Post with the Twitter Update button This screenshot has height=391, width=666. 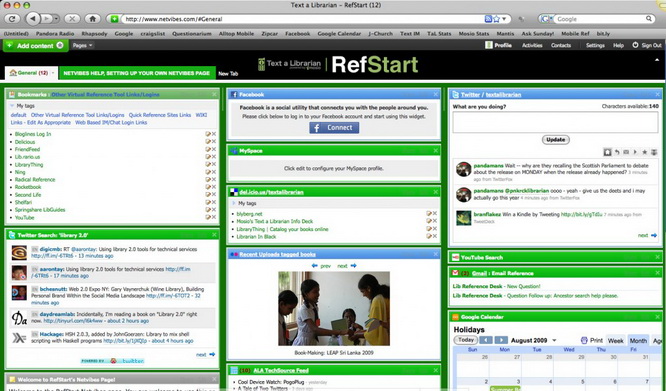coord(556,140)
